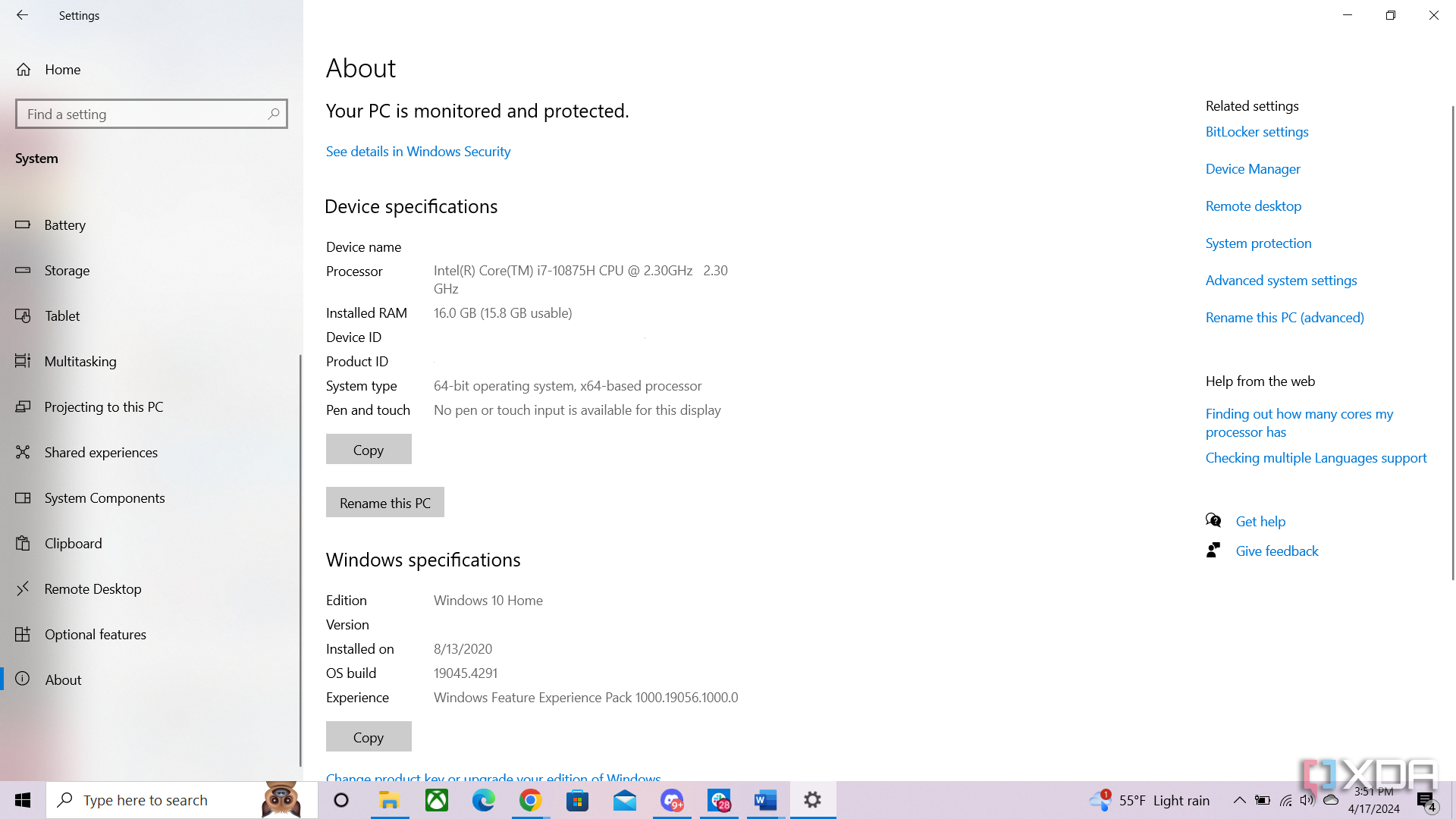Click the back arrow in Settings
1456x819 pixels.
tap(22, 15)
